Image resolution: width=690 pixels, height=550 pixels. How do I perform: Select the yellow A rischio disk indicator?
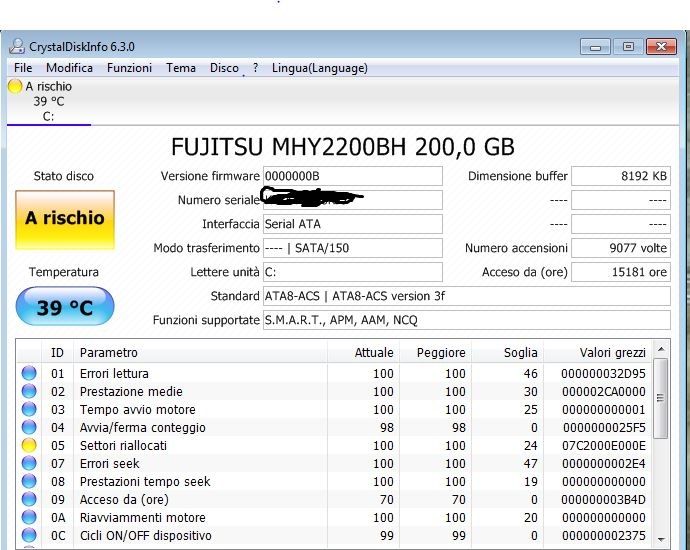15,86
